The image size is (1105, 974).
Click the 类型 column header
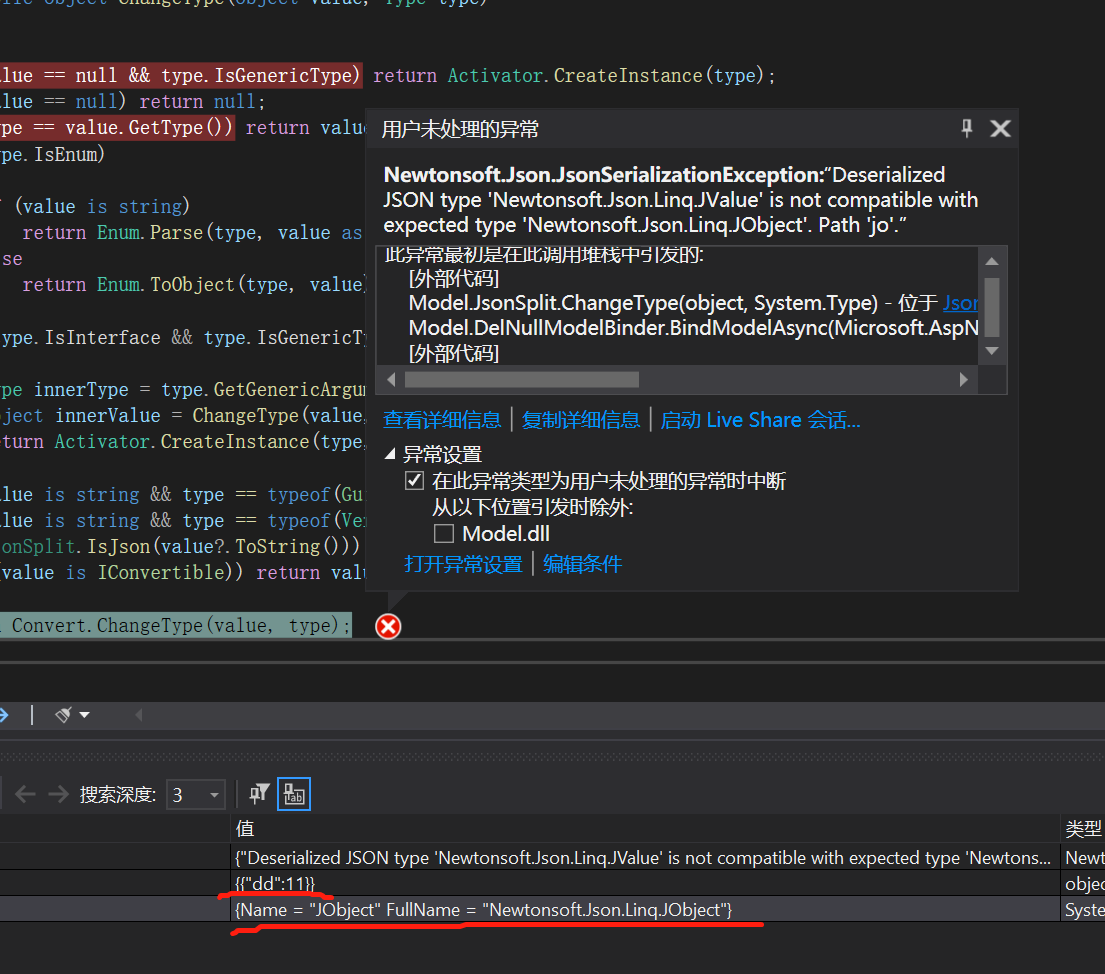tap(1083, 828)
